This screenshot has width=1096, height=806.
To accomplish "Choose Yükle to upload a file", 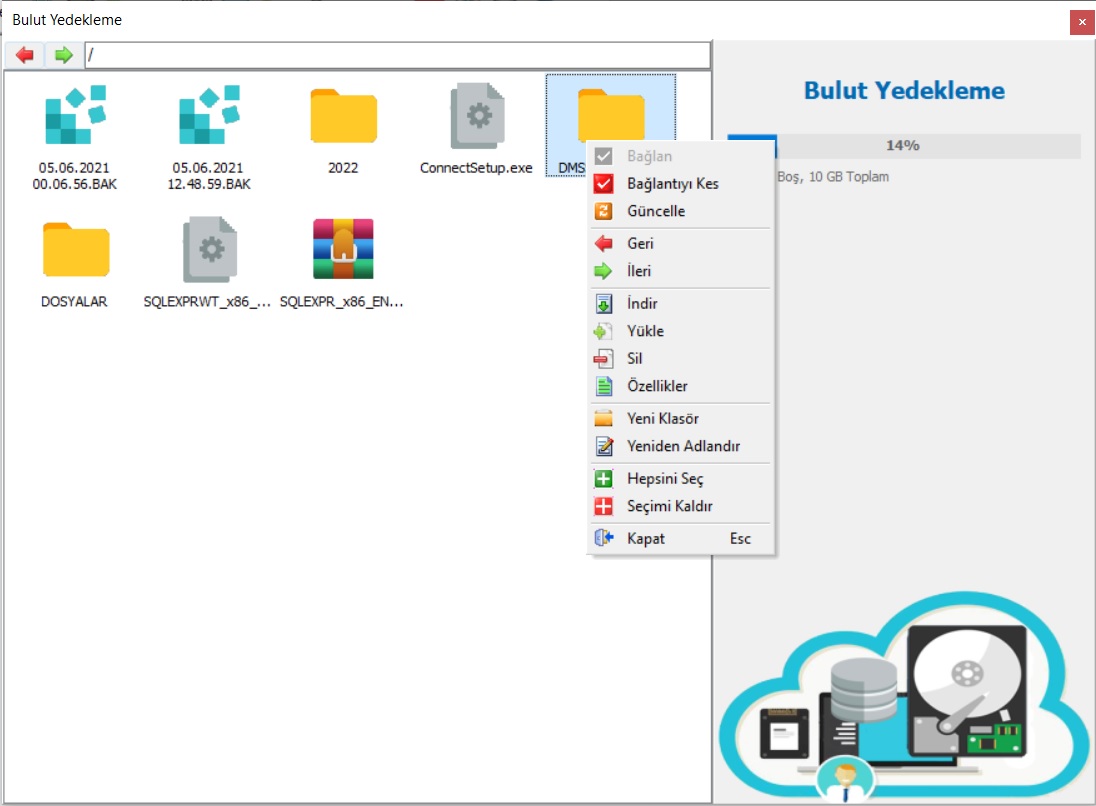I will pos(645,331).
